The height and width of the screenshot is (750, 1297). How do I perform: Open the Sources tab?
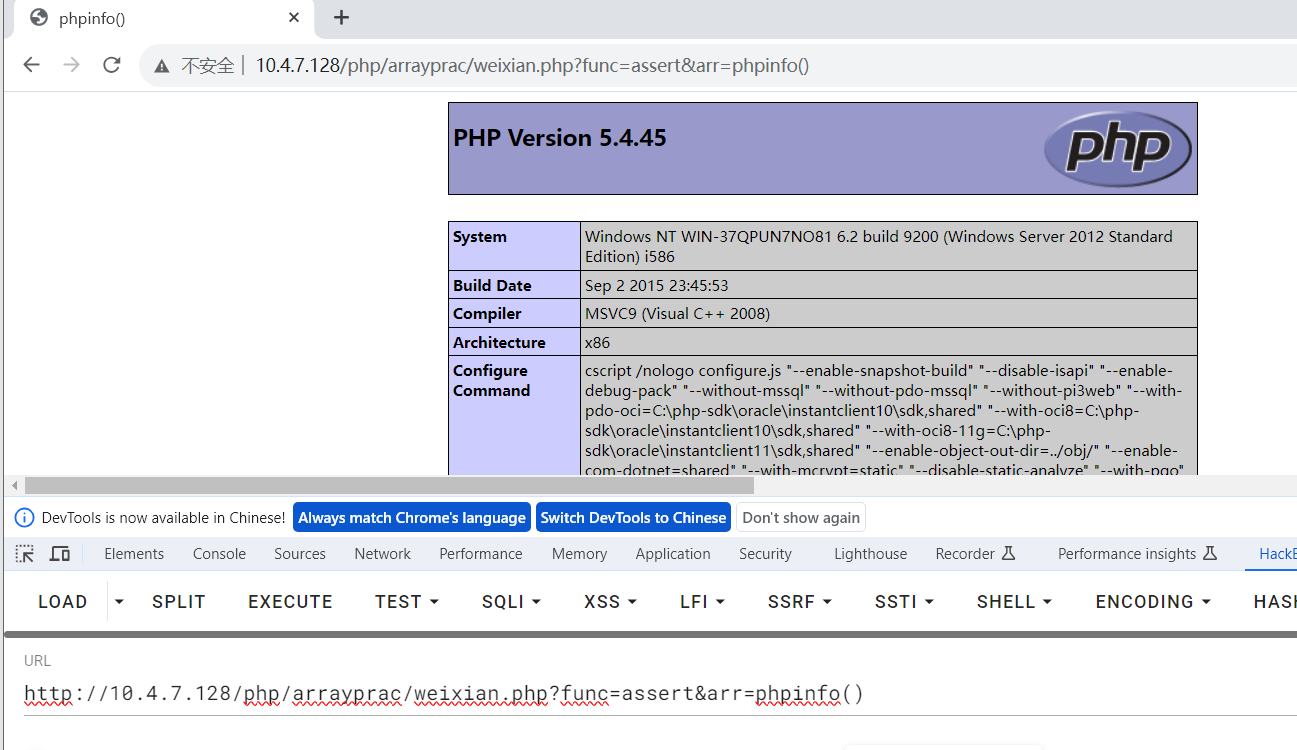(x=300, y=553)
